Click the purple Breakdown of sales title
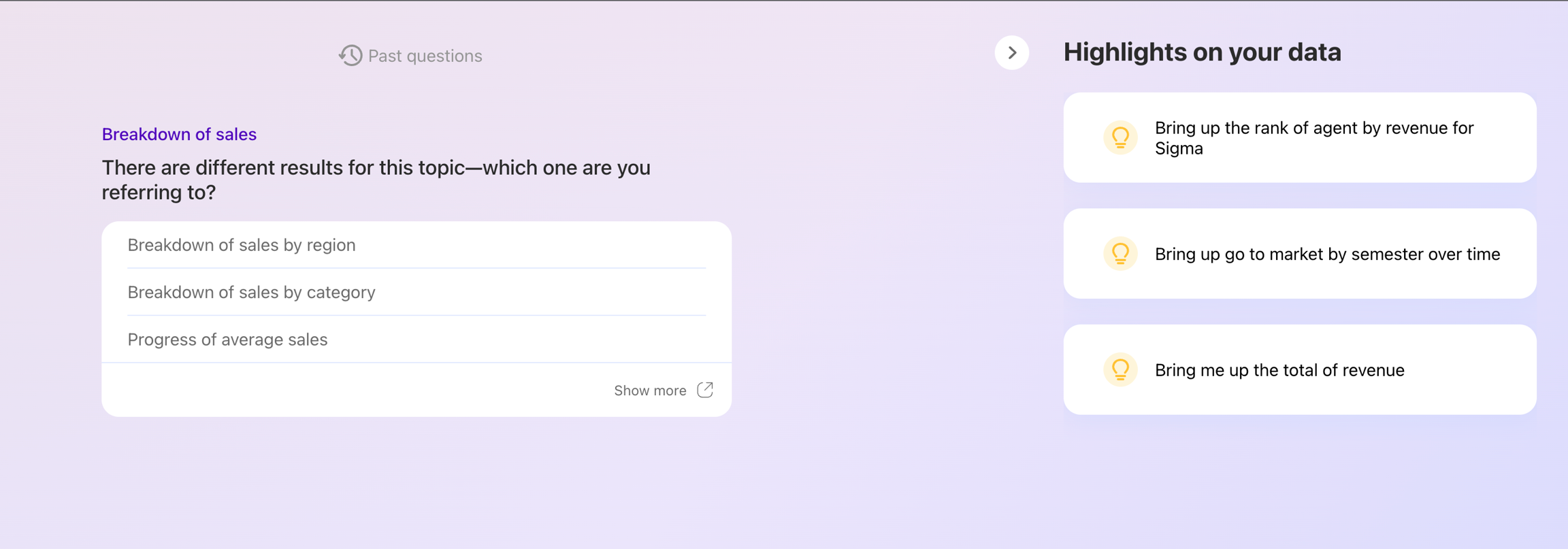 click(x=179, y=134)
